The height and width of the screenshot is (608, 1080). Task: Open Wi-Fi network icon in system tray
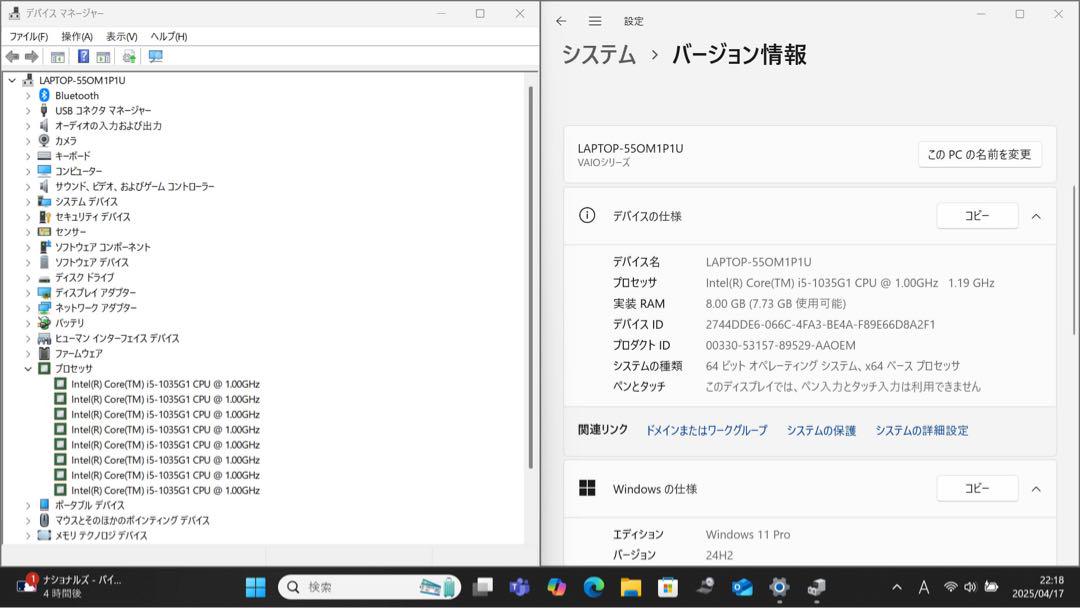(x=951, y=587)
